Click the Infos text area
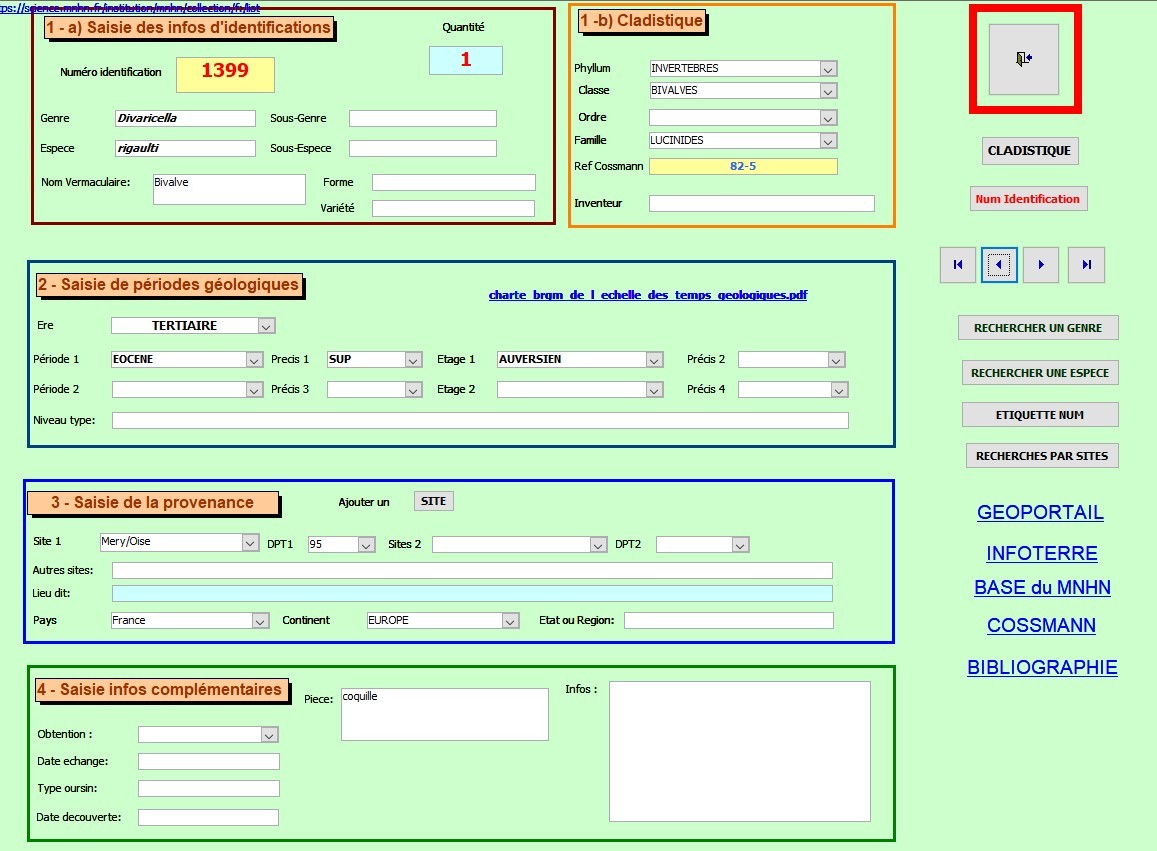The width and height of the screenshot is (1157, 851). [739, 751]
